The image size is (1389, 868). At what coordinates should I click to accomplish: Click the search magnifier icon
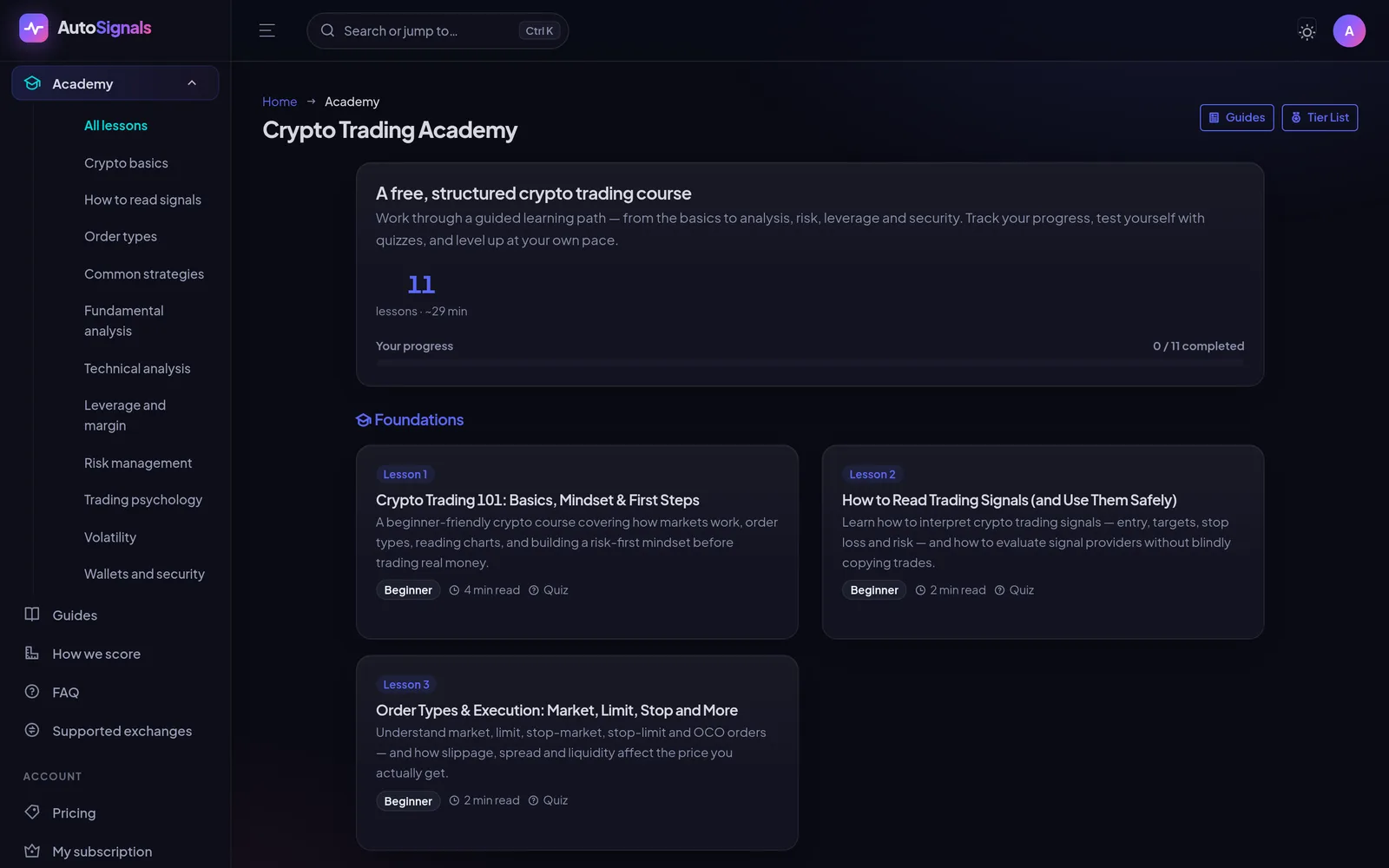(x=327, y=30)
